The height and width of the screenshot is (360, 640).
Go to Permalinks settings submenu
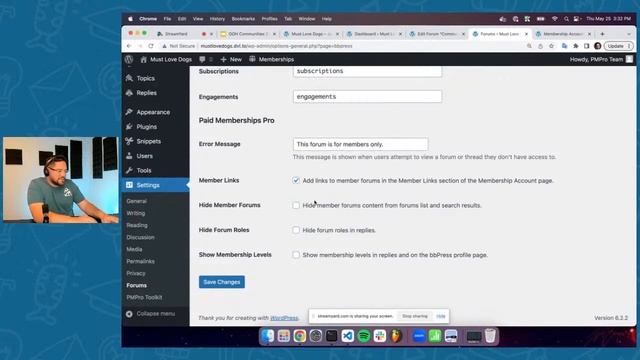coord(140,261)
